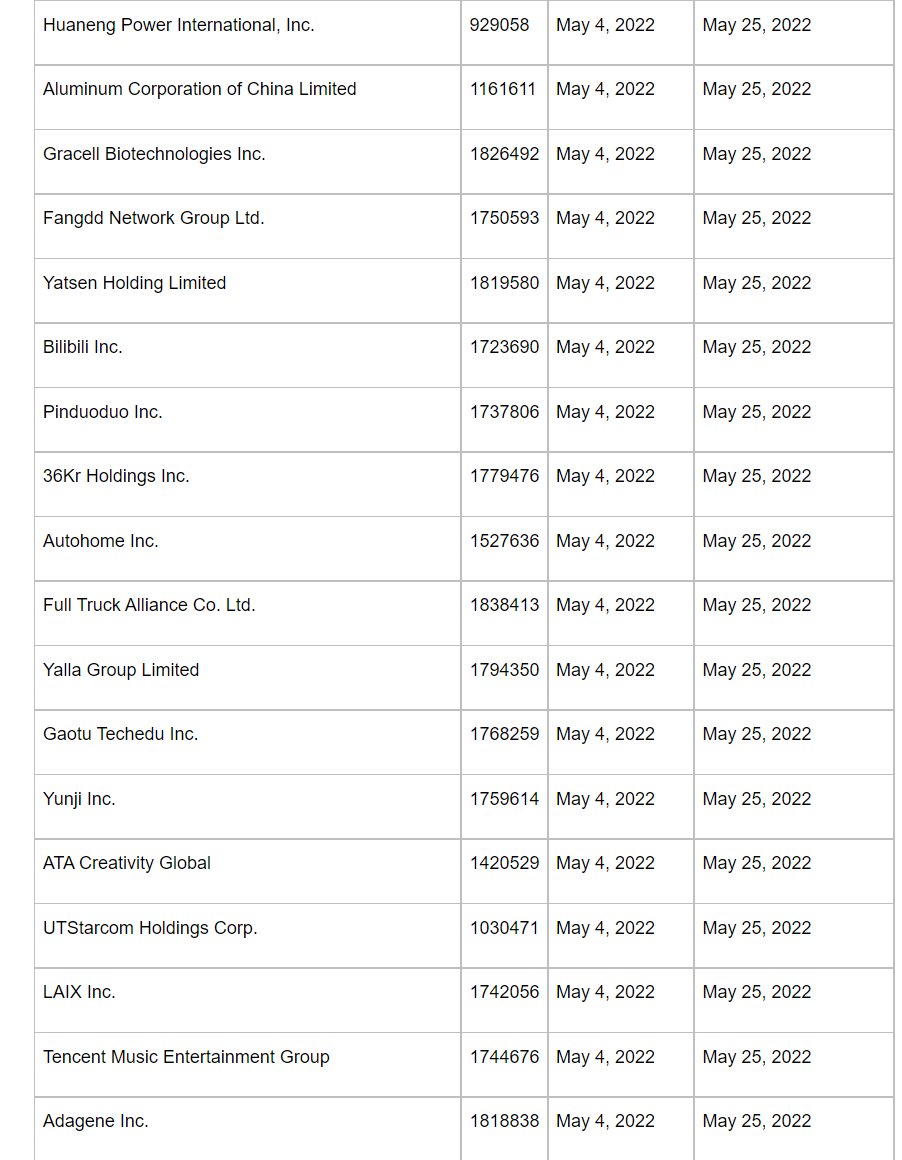Click the number 1759614 for Yunji Inc.
902x1160 pixels.
504,799
